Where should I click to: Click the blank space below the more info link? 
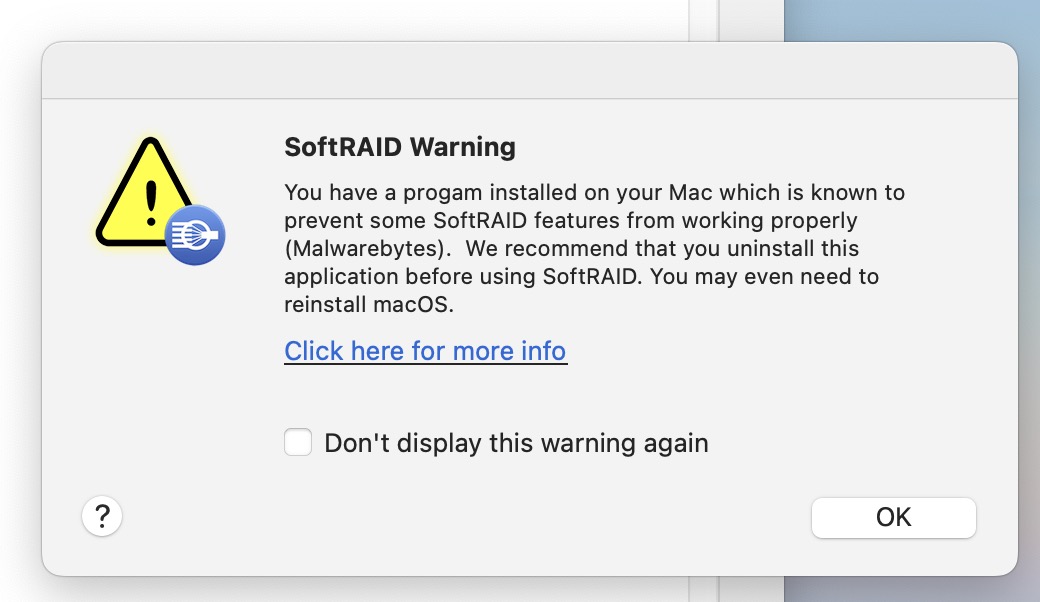point(500,395)
